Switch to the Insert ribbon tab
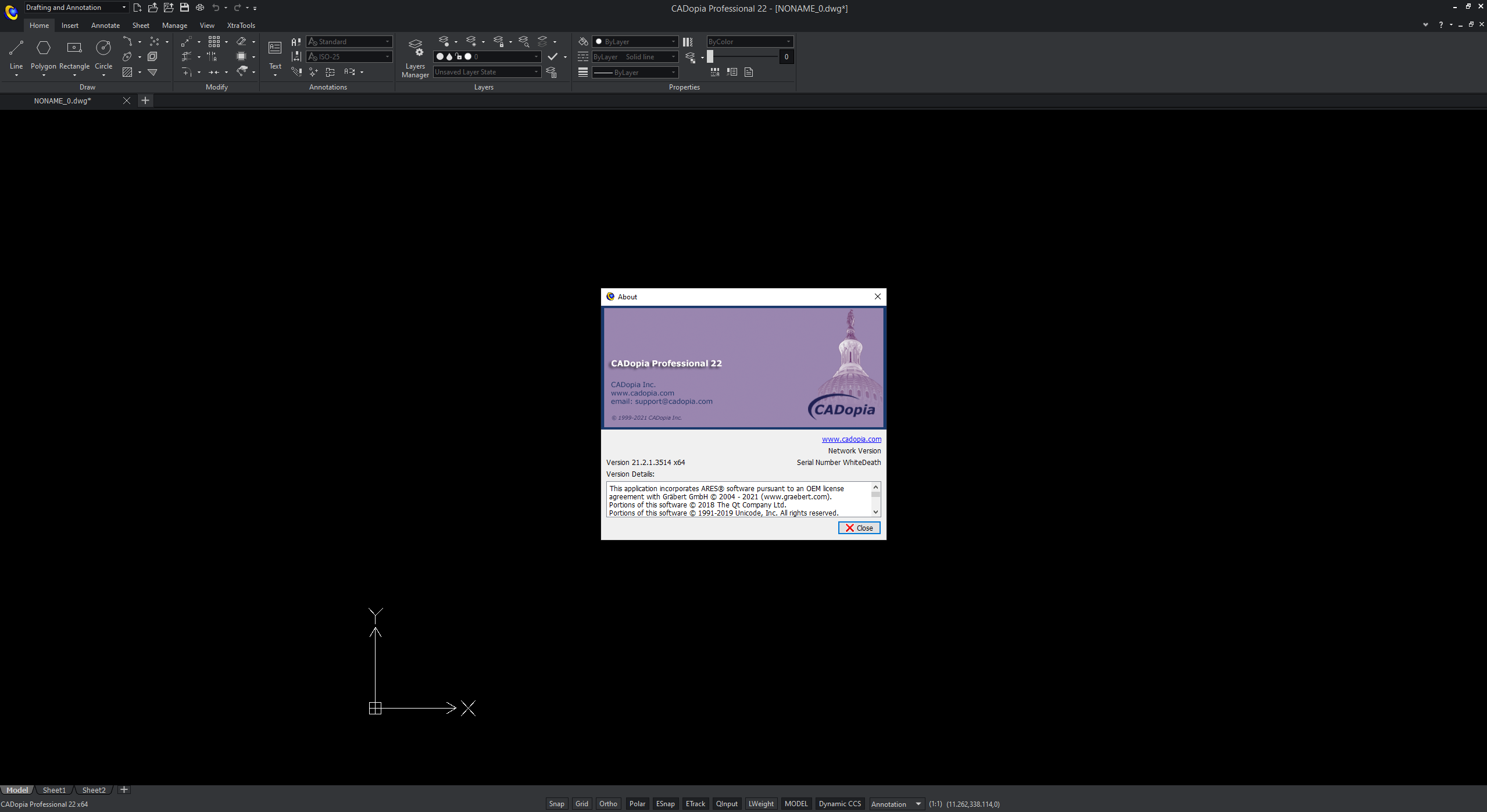Image resolution: width=1487 pixels, height=812 pixels. [x=70, y=25]
